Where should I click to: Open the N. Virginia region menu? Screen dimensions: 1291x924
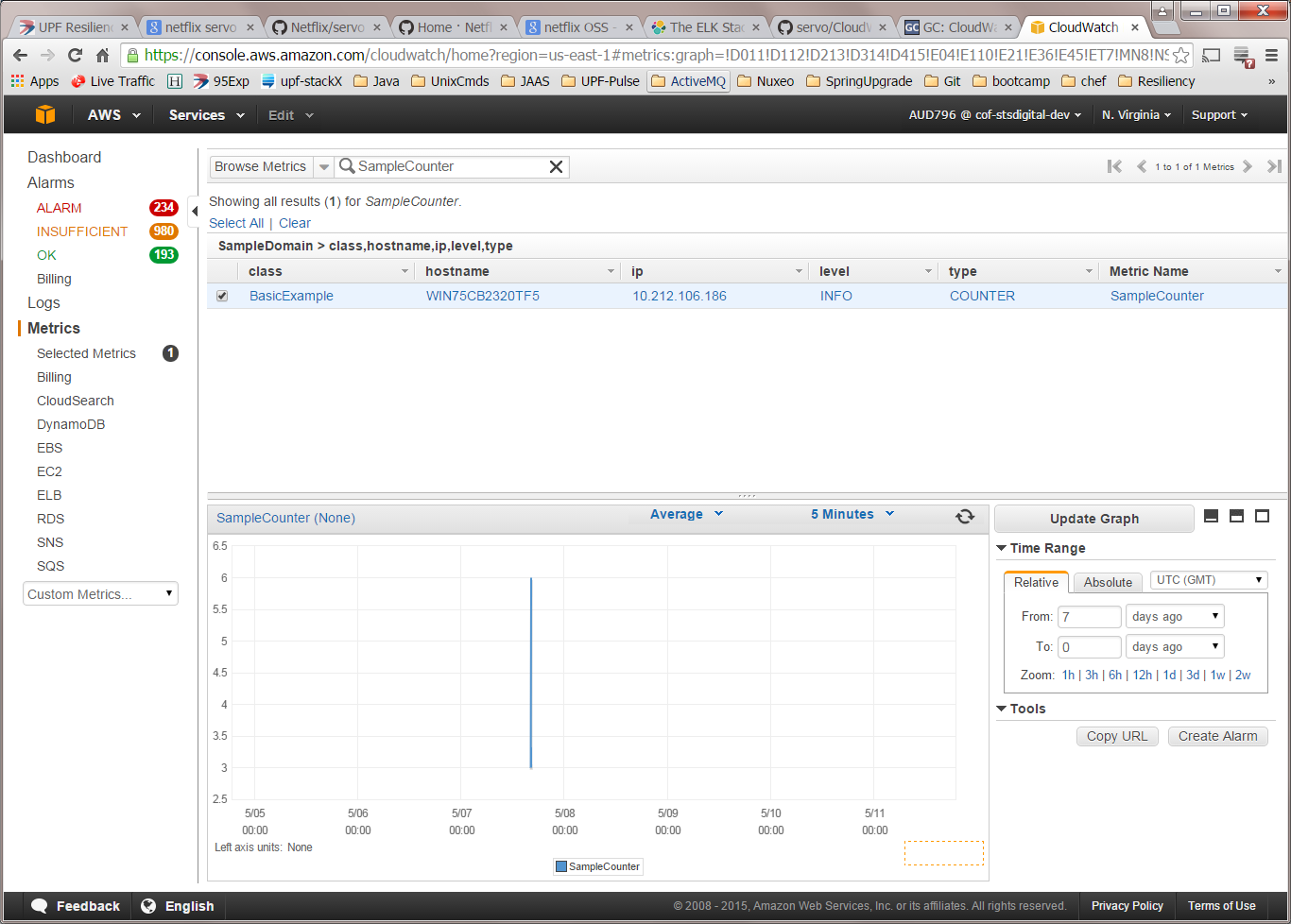click(1136, 115)
